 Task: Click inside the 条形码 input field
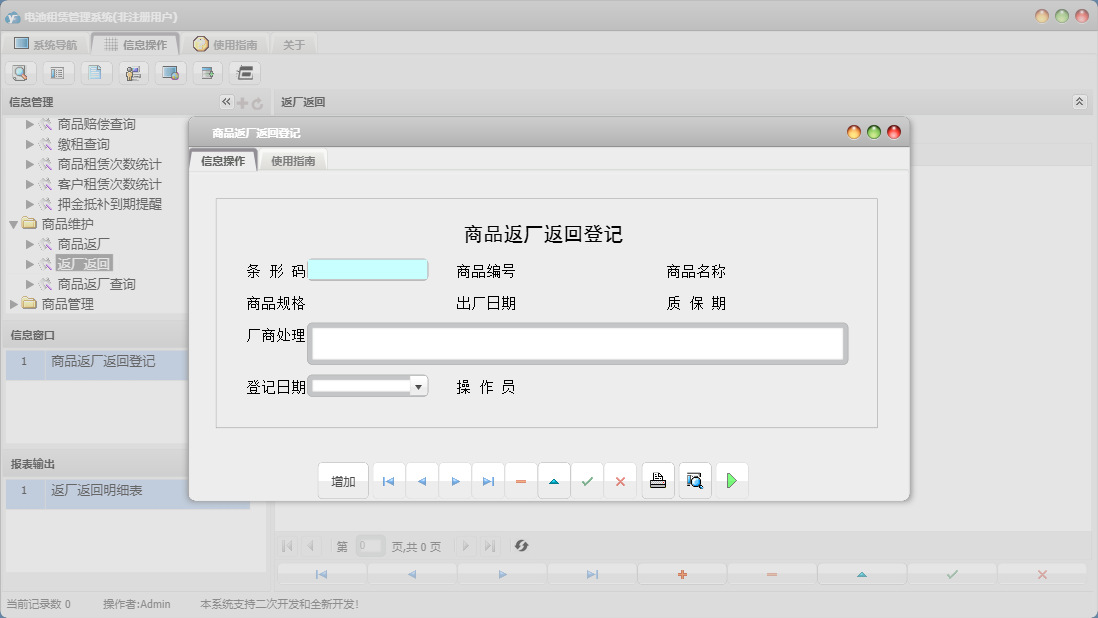coord(368,270)
